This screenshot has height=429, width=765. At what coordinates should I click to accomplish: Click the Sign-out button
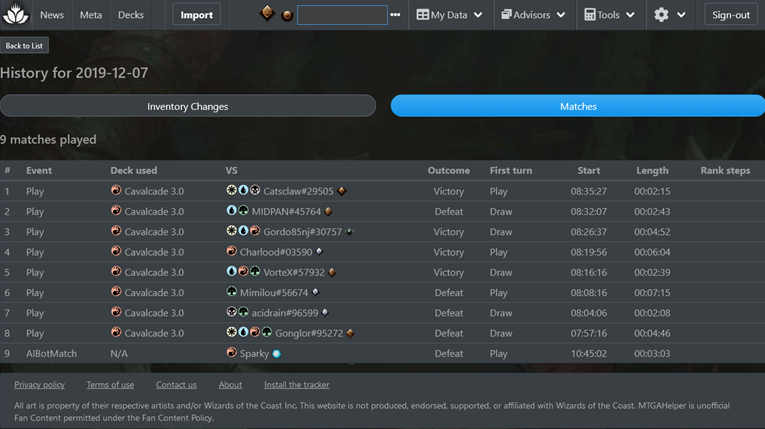(731, 15)
